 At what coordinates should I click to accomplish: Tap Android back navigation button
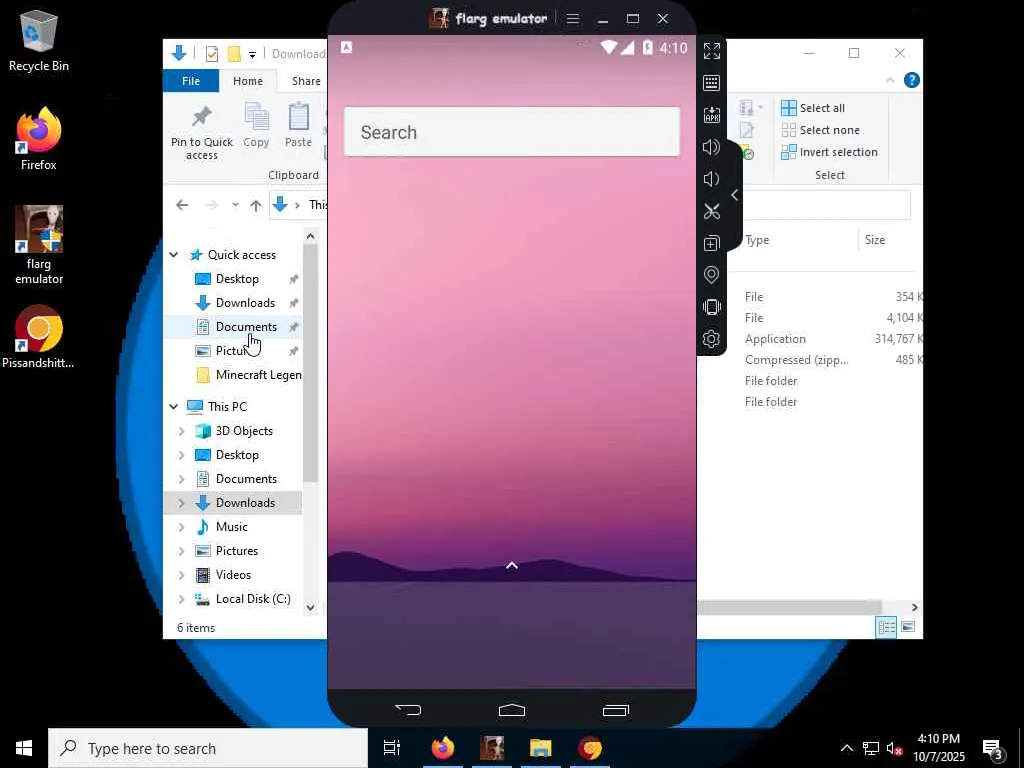pos(408,710)
